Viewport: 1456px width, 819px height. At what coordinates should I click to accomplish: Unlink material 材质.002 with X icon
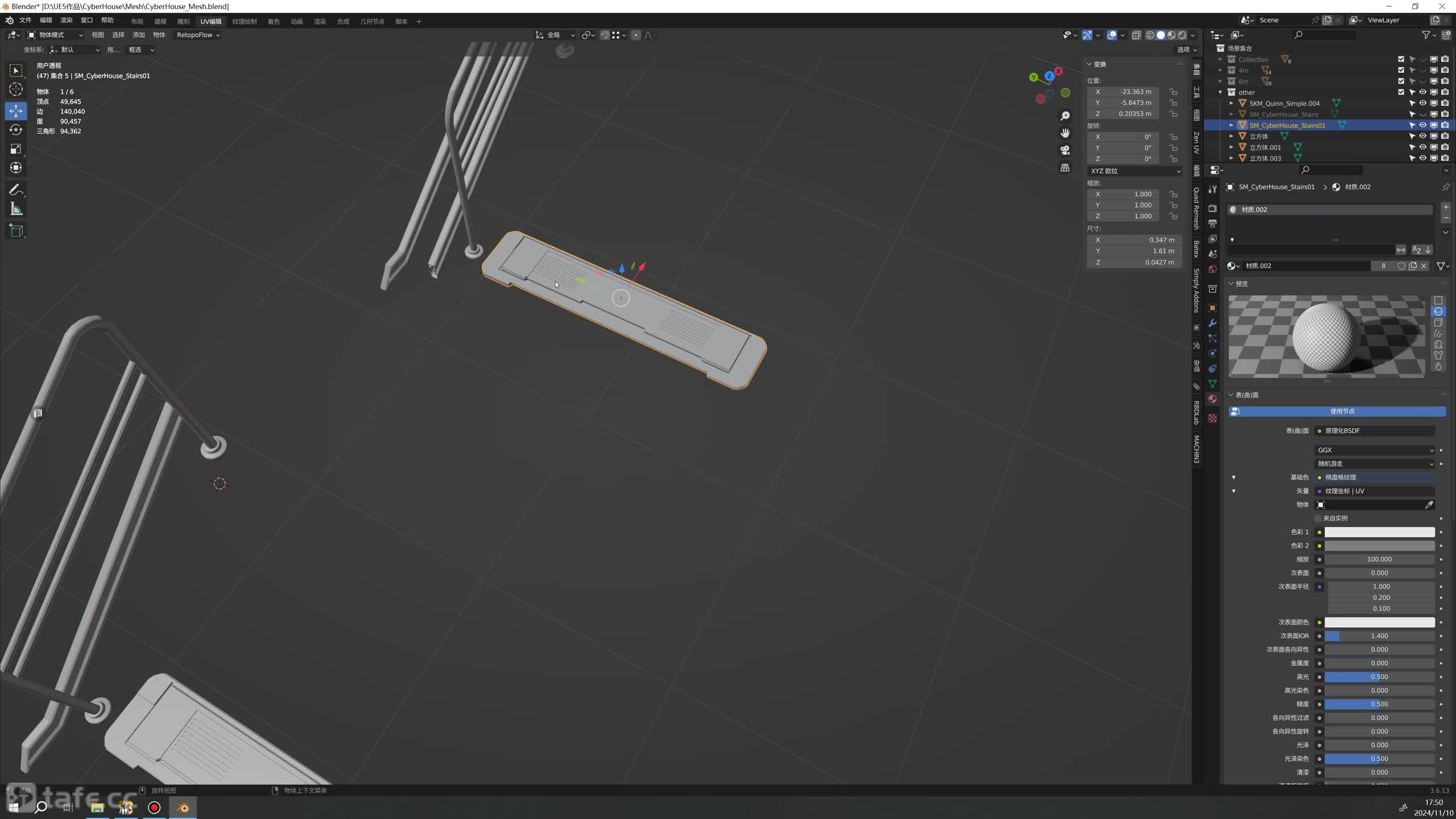[x=1424, y=266]
